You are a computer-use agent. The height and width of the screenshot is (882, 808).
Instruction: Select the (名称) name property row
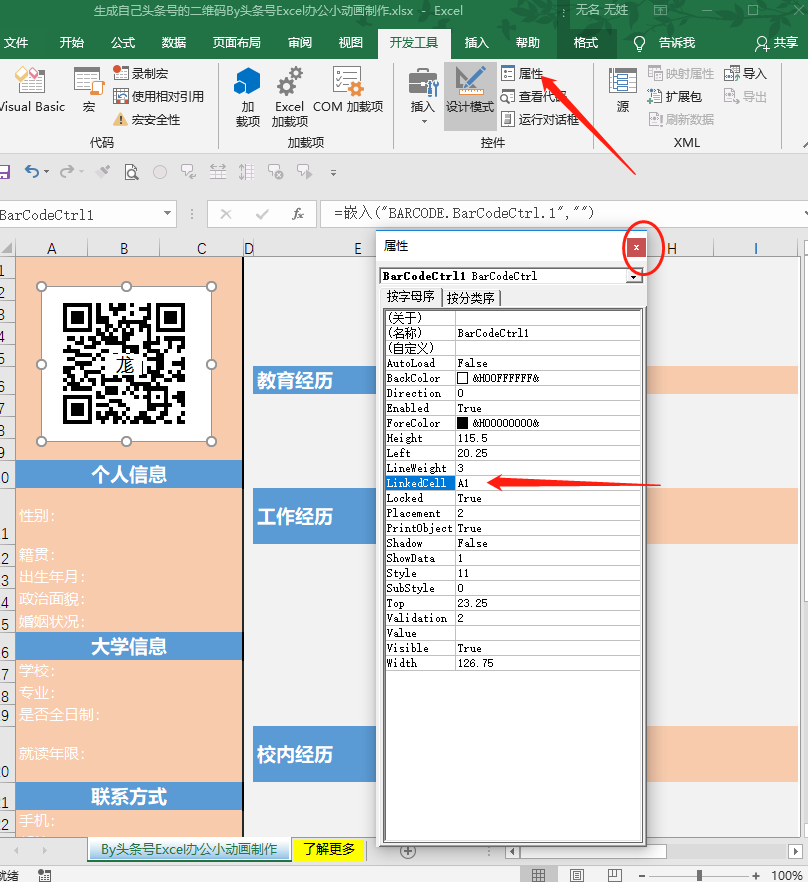[513, 333]
